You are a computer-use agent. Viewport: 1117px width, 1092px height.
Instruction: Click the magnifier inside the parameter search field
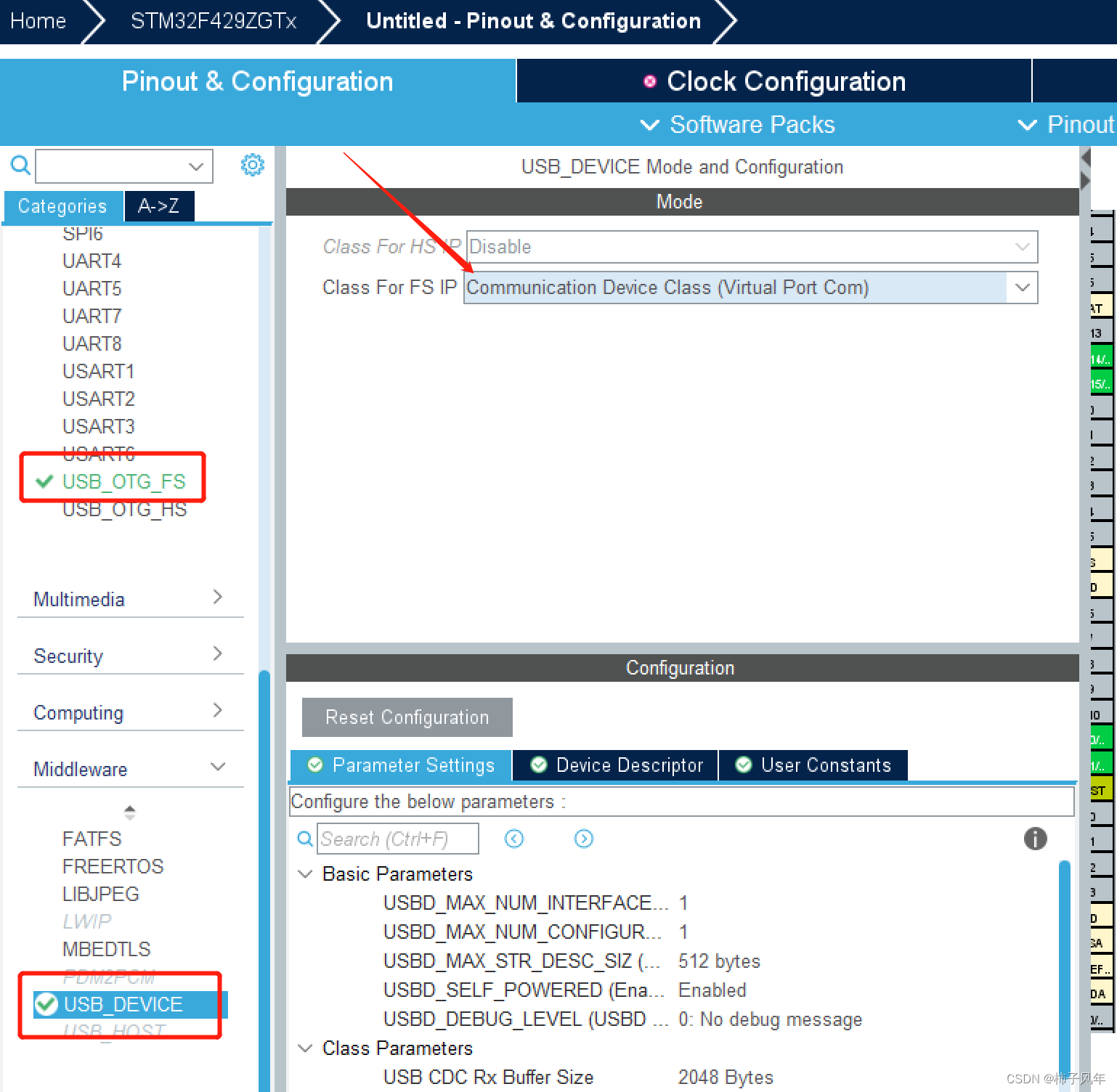(x=305, y=839)
